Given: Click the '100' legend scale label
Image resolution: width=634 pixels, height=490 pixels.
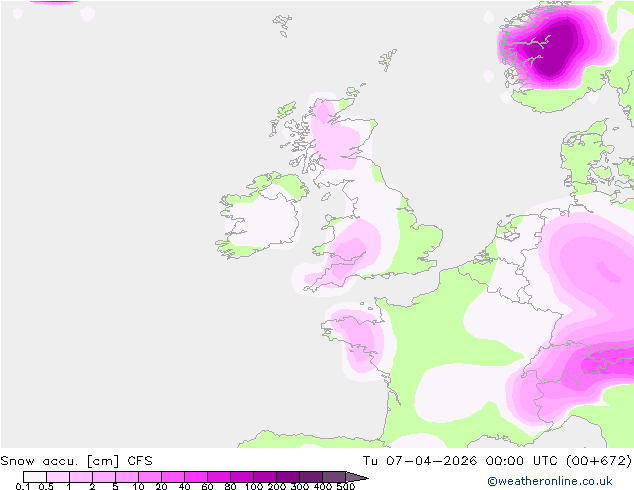Looking at the screenshot, I should pos(254,486).
